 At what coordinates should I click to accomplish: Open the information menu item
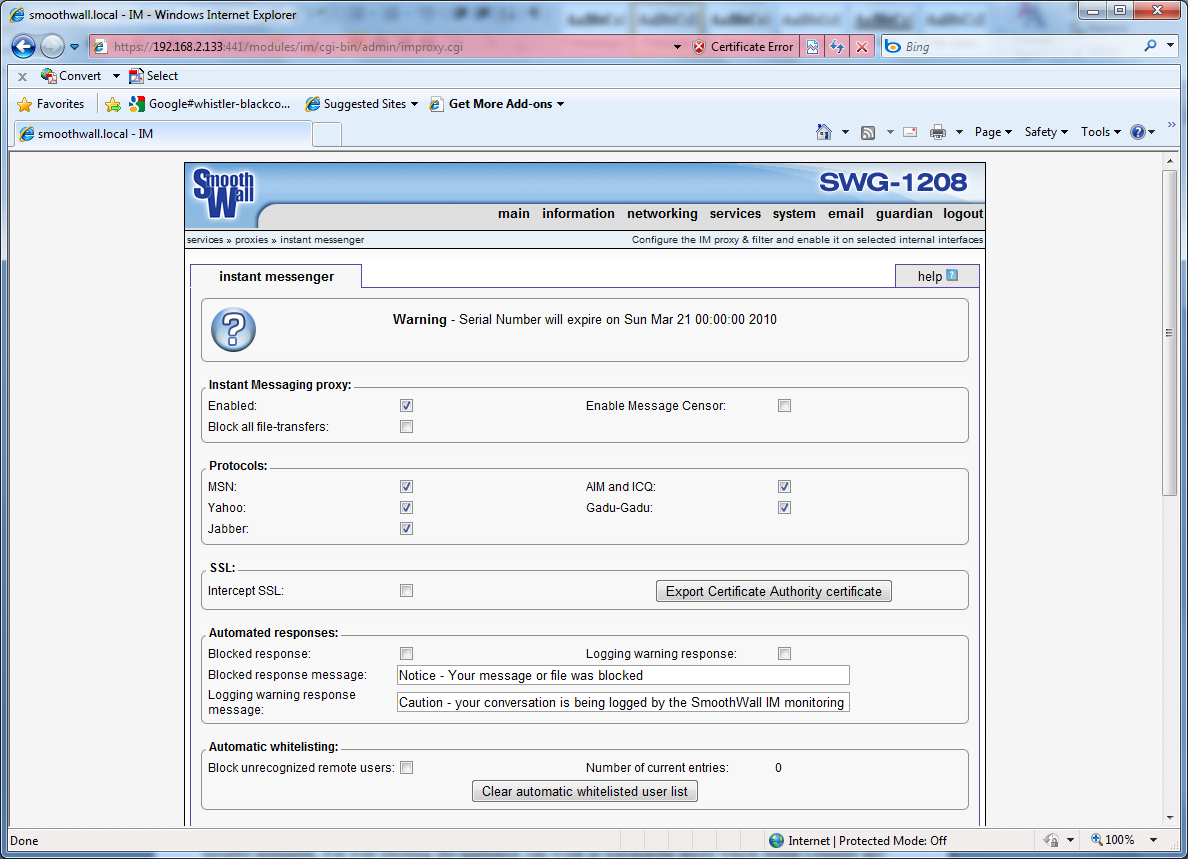(578, 214)
